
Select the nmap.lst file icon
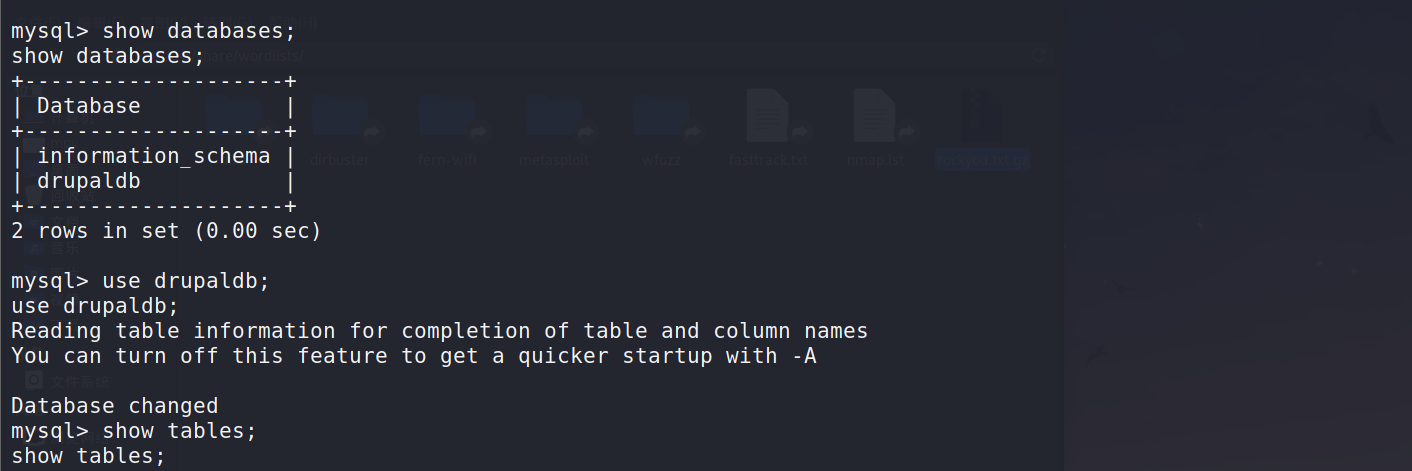point(875,116)
